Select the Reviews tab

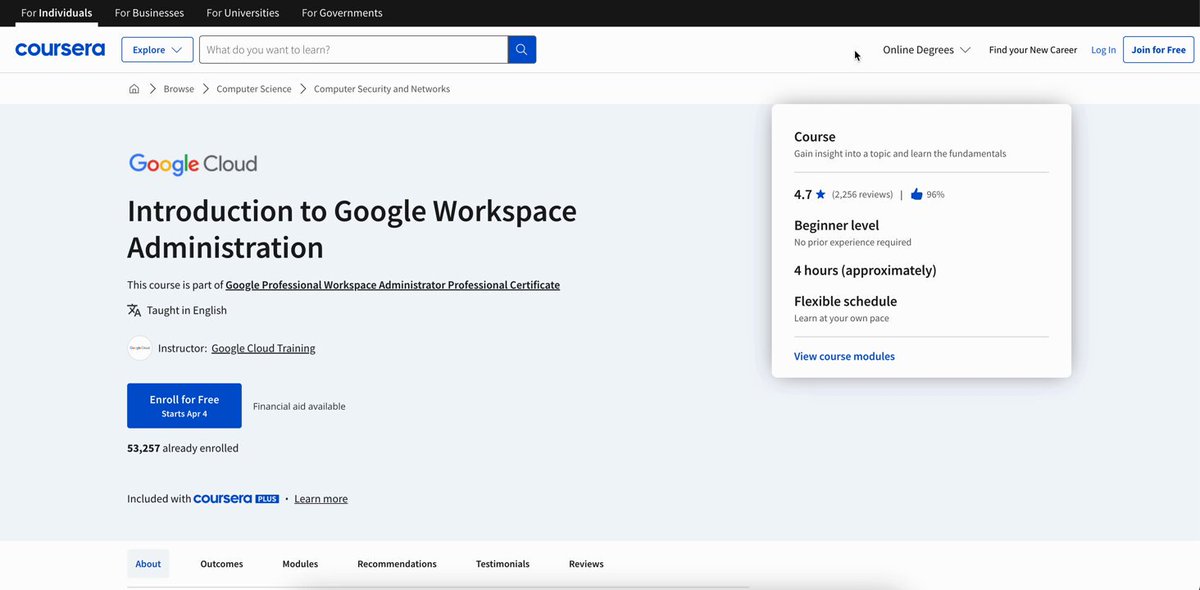coord(586,564)
